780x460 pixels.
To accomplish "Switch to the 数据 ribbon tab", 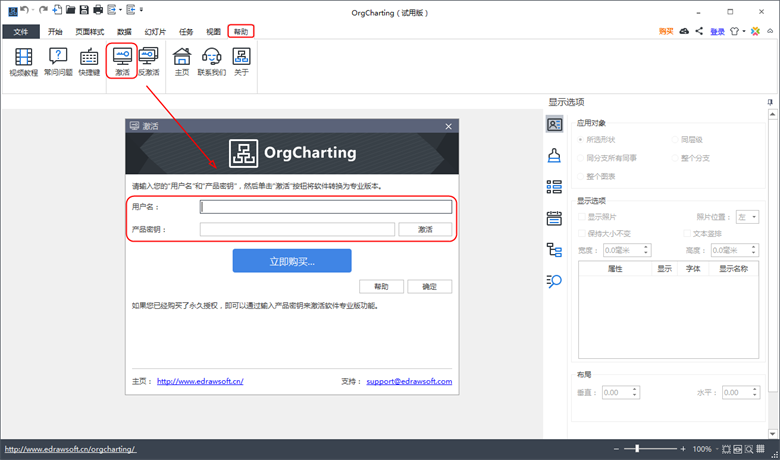I will (x=124, y=32).
